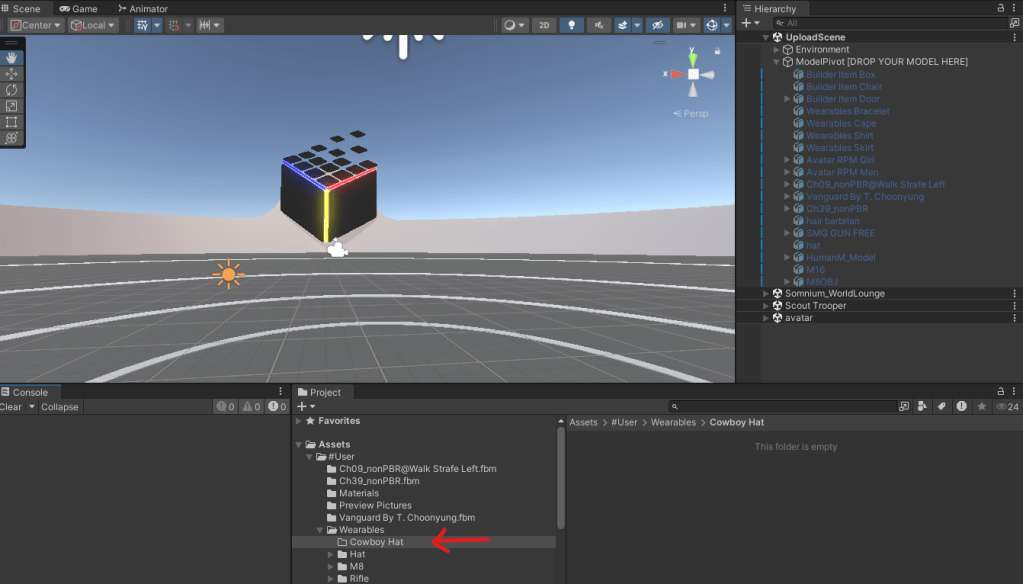Image resolution: width=1023 pixels, height=584 pixels.
Task: Select the Scale tool
Action: click(x=12, y=106)
